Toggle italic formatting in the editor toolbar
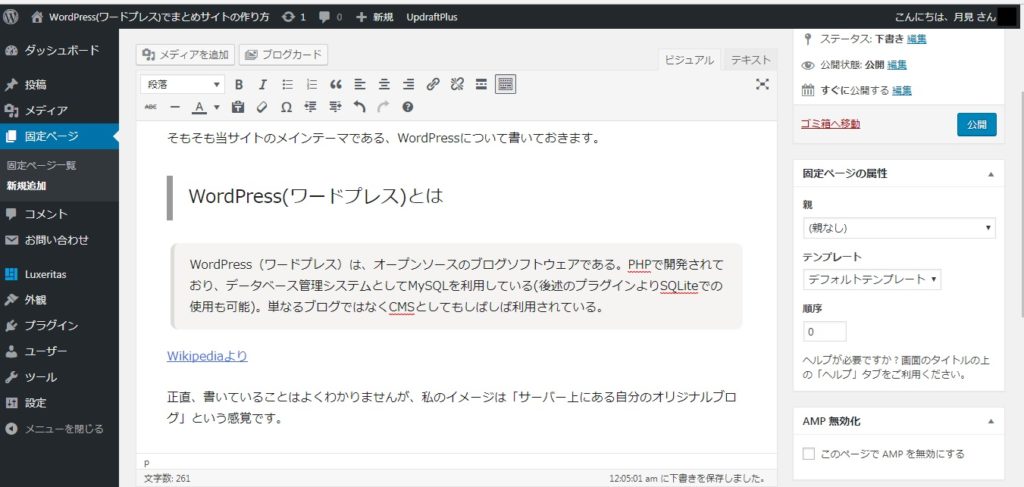The image size is (1024, 487). click(x=263, y=84)
